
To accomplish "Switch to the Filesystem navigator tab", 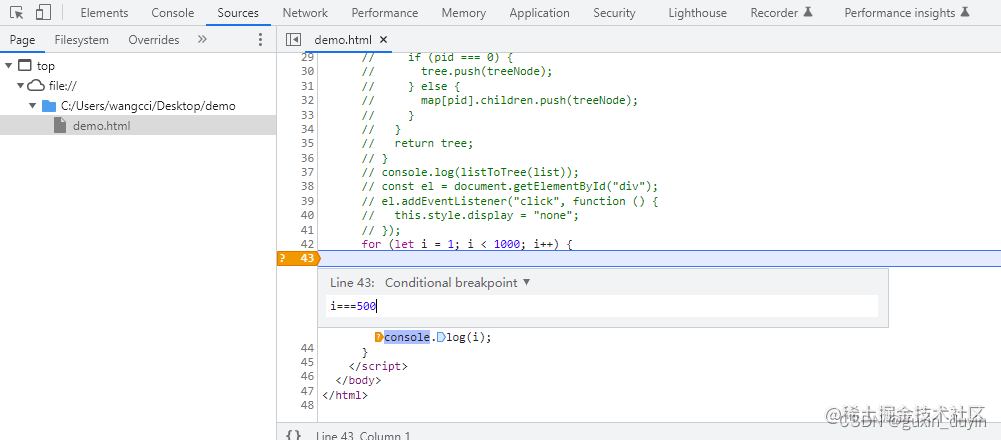I will pos(82,40).
